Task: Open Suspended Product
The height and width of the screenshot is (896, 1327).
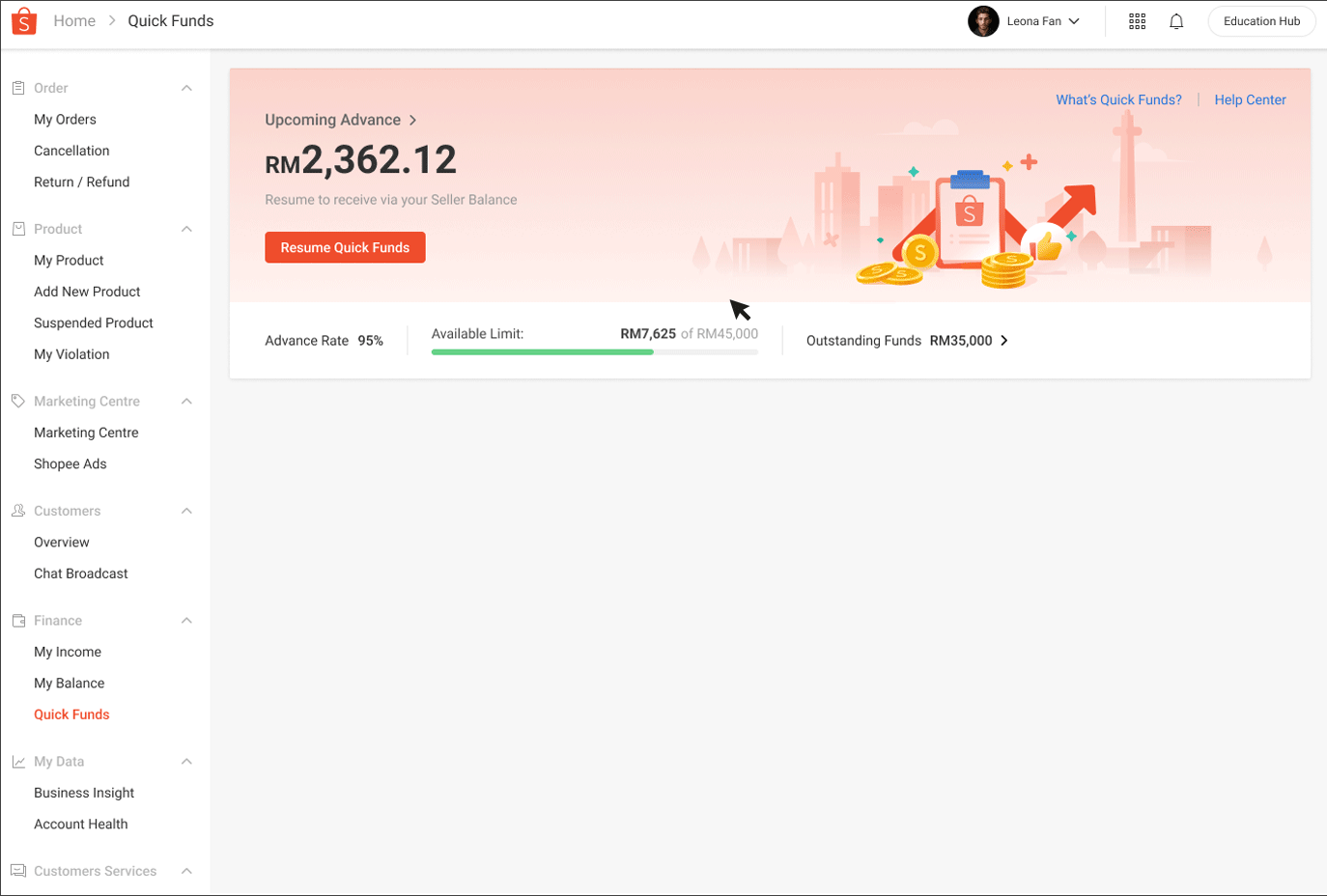Action: pos(94,323)
